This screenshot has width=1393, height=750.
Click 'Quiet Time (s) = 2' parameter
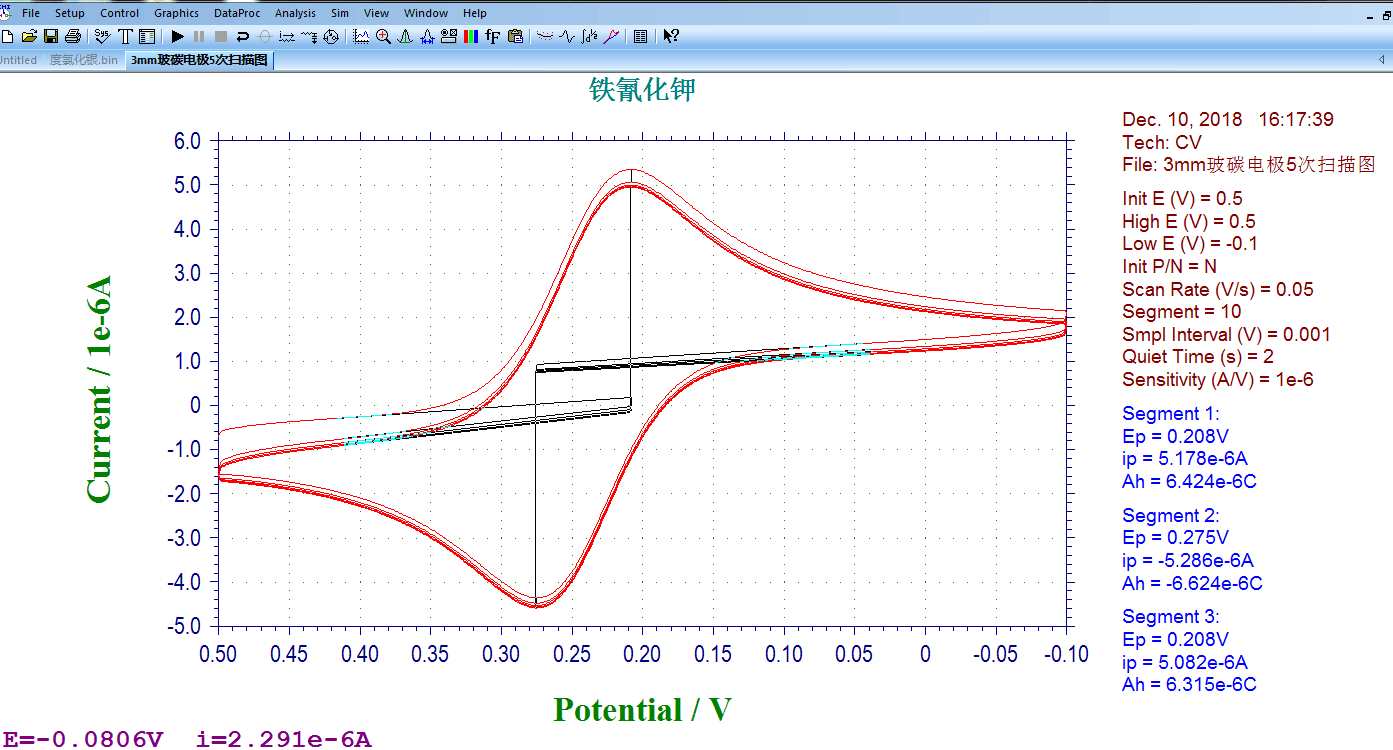pyautogui.click(x=1198, y=356)
